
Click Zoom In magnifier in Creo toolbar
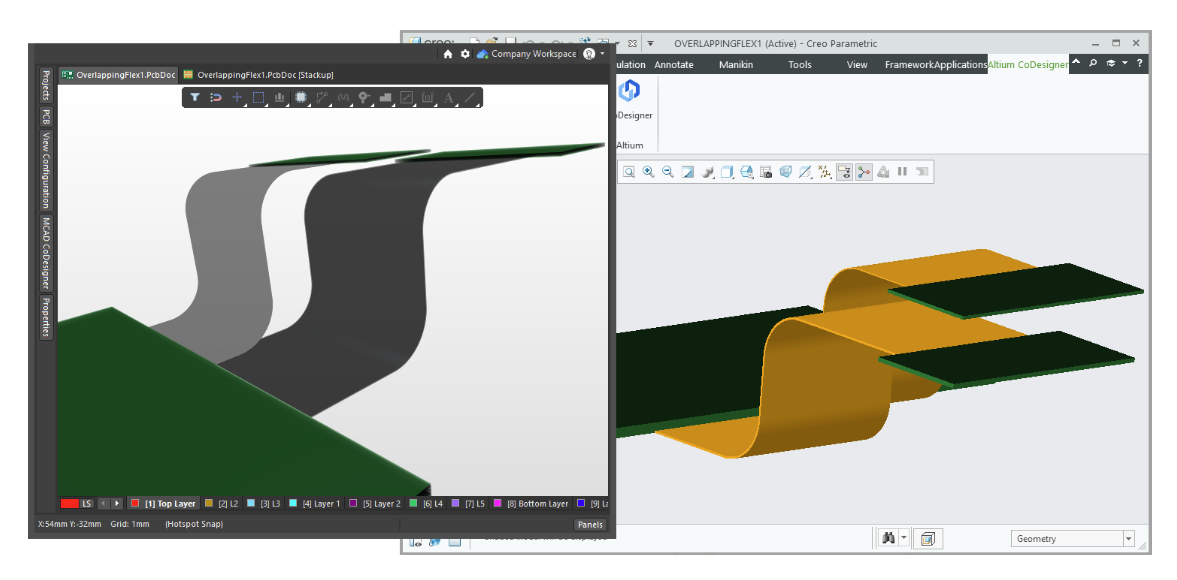coord(648,172)
